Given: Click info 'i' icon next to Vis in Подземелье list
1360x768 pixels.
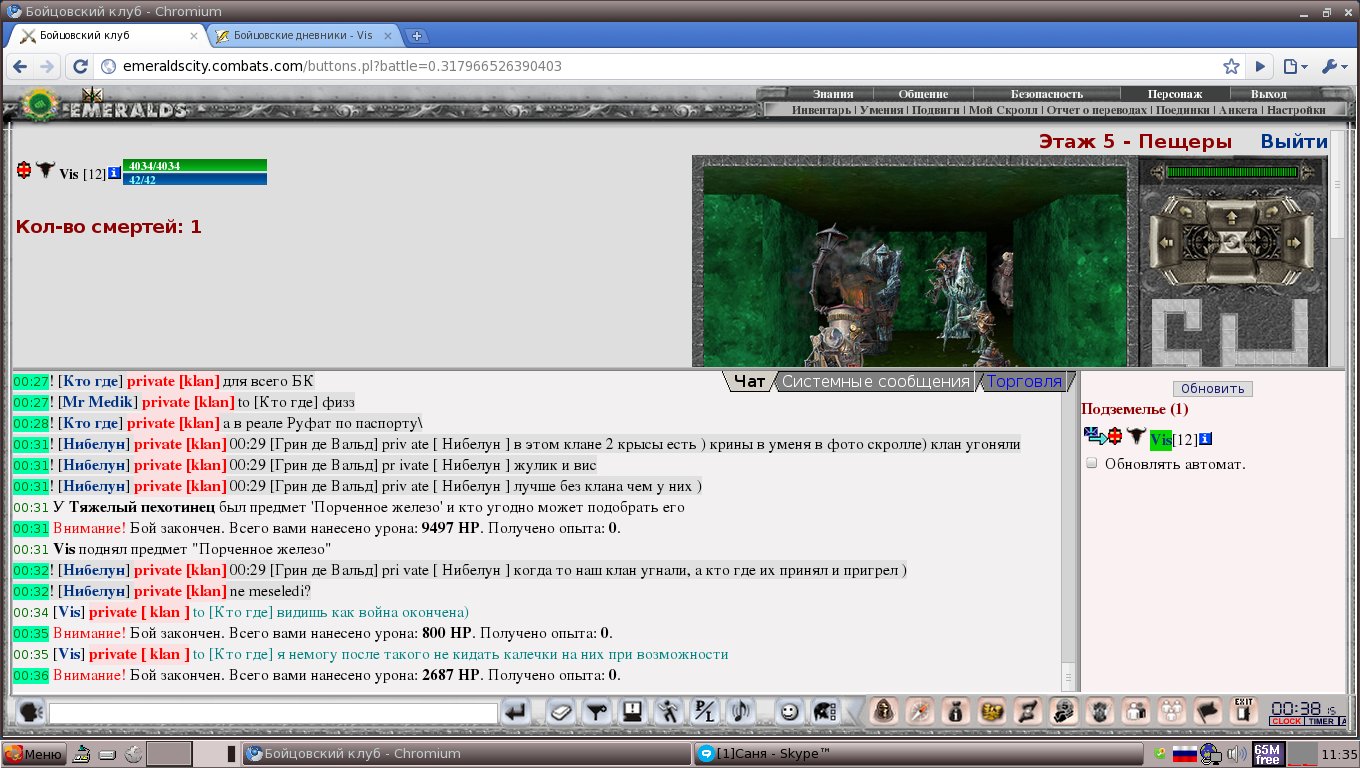Looking at the screenshot, I should (1206, 438).
